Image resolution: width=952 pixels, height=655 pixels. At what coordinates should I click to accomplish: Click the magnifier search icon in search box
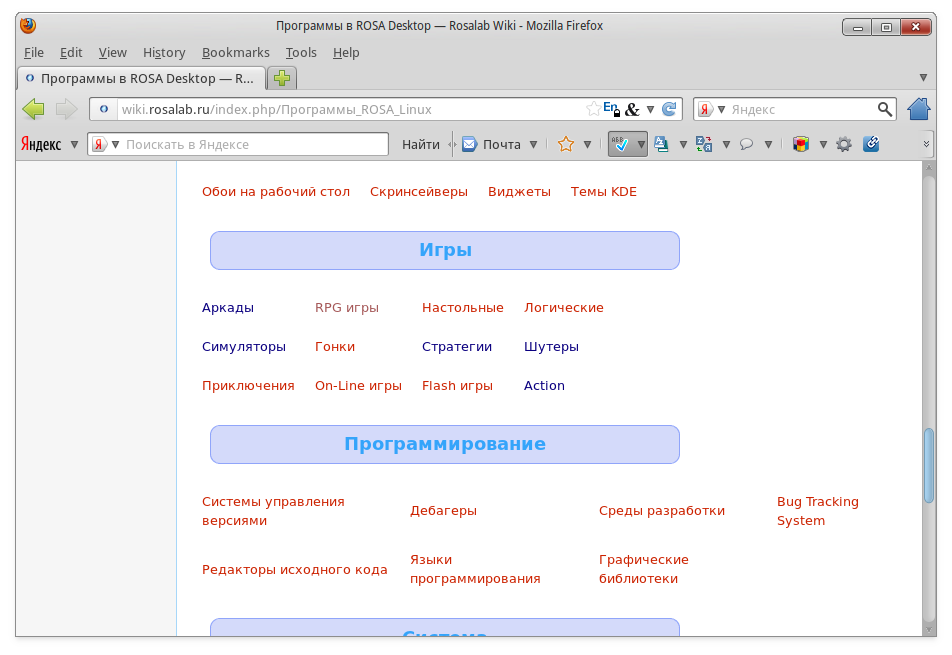[885, 109]
